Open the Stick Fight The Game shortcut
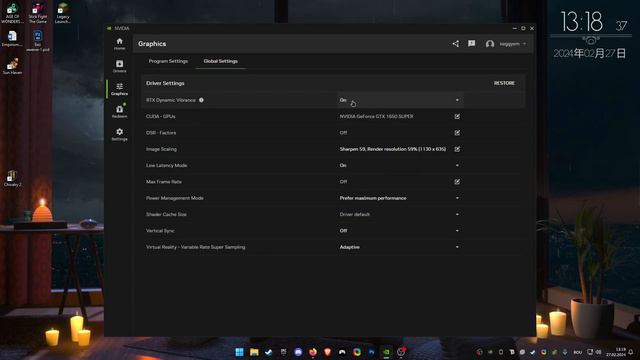640x360 pixels. coord(38,13)
